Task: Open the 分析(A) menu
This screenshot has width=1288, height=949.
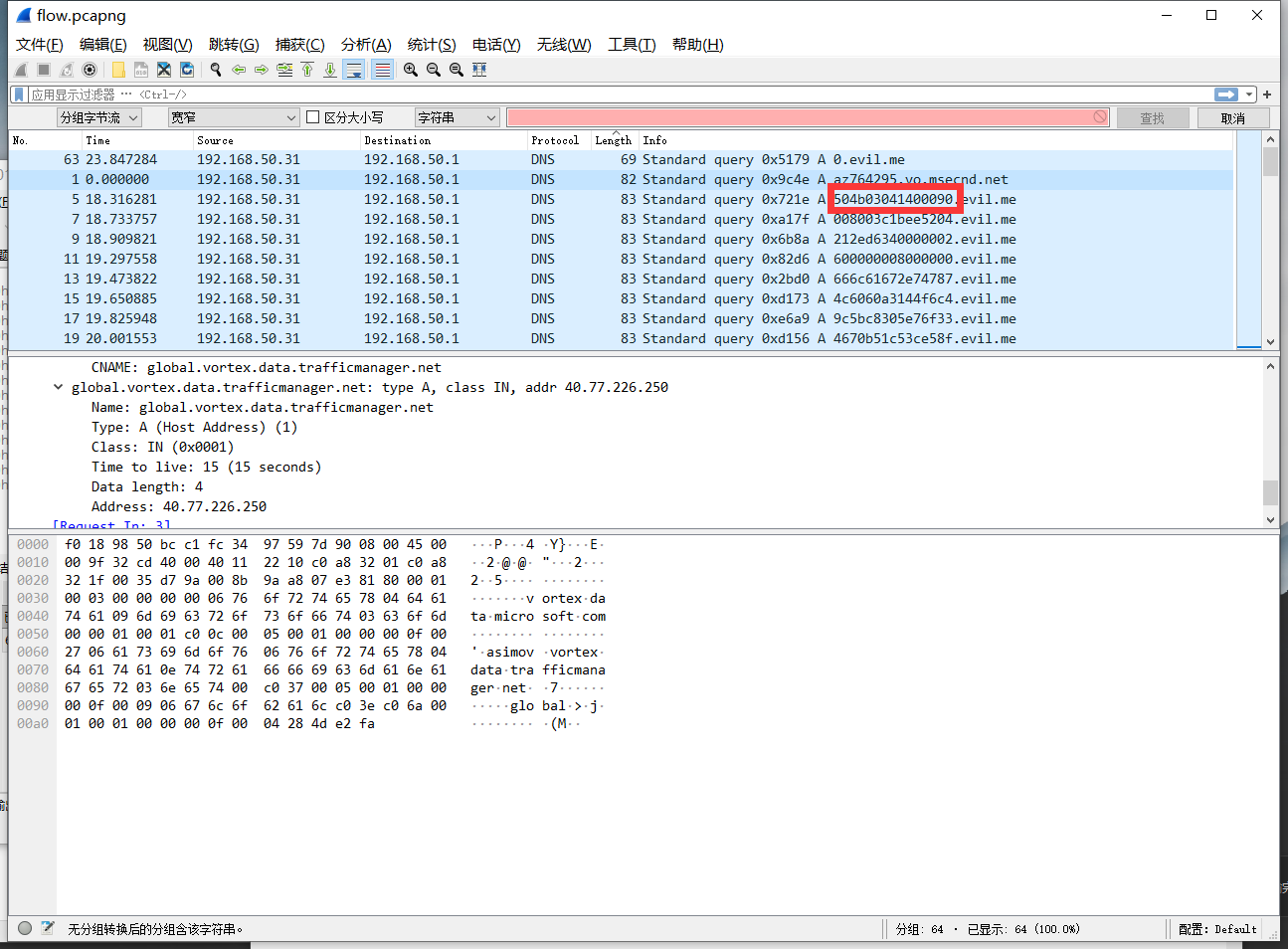Action: coord(365,45)
